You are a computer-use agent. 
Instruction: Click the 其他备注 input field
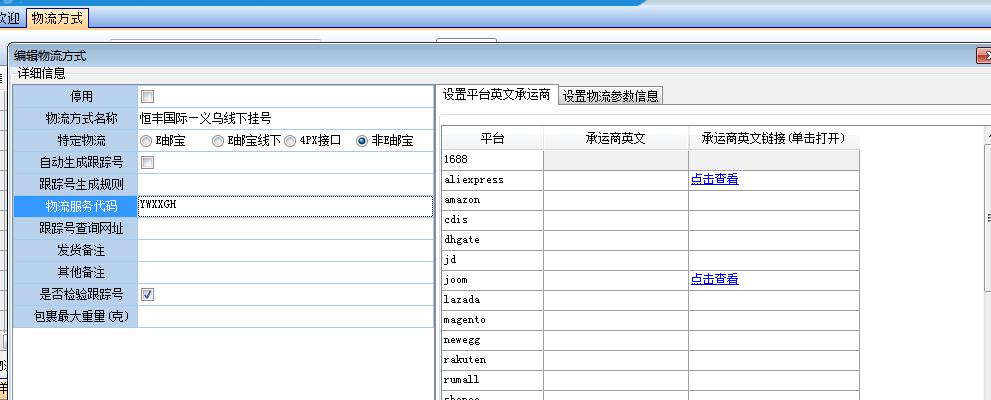tap(285, 273)
